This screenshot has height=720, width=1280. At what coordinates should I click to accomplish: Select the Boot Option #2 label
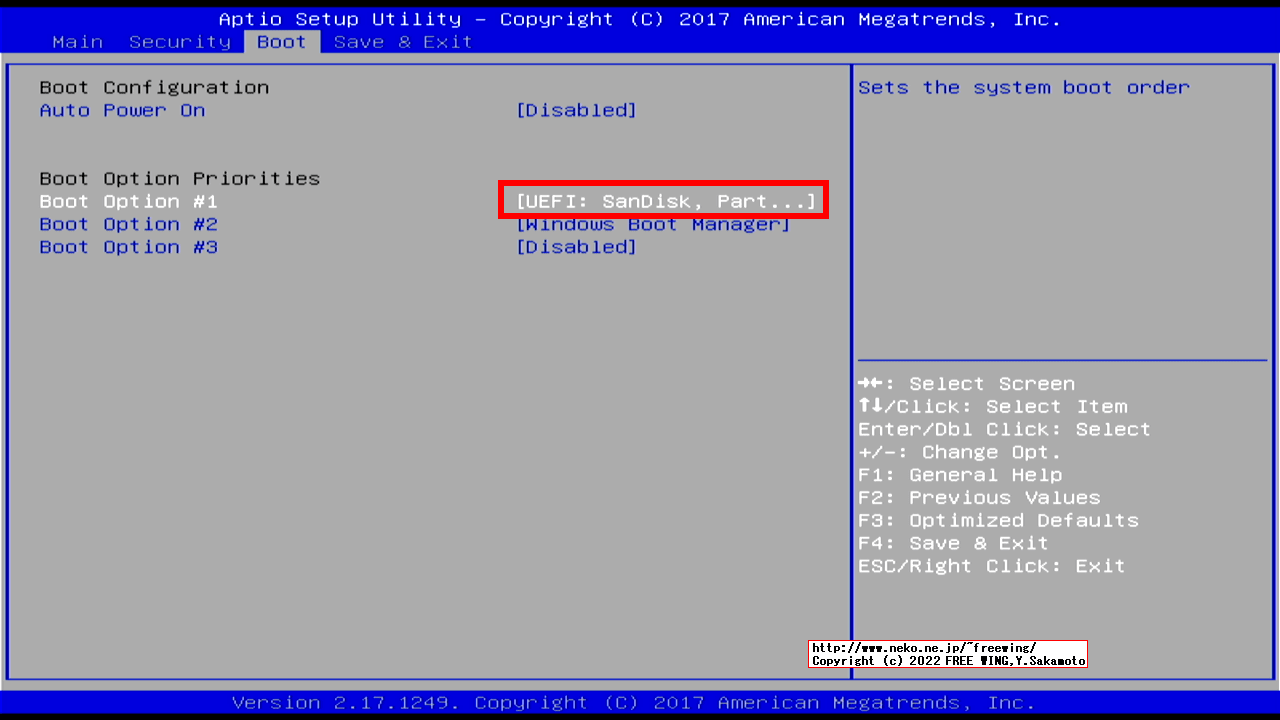point(128,225)
